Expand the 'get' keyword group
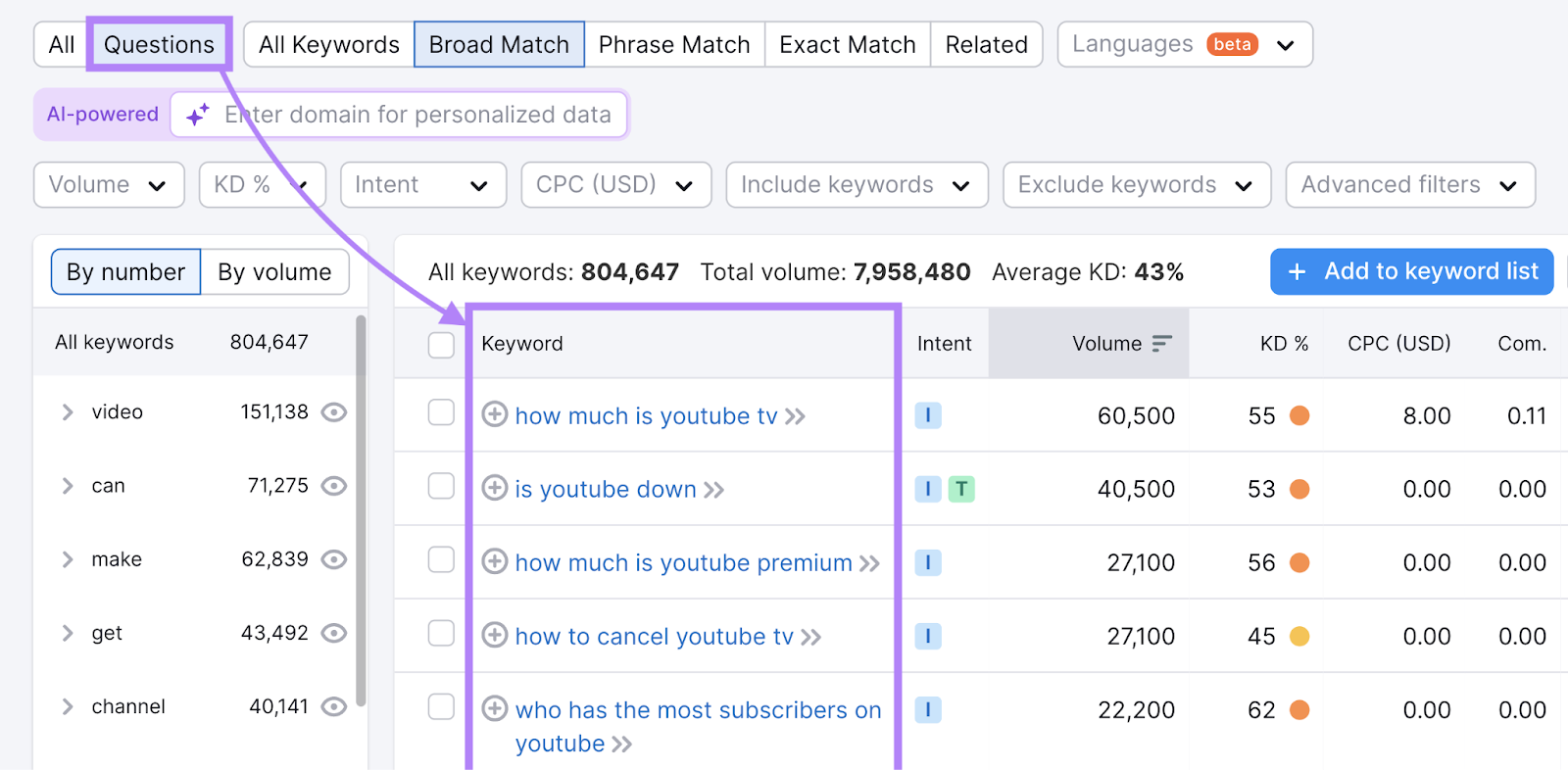Image resolution: width=1568 pixels, height=770 pixels. tap(68, 633)
